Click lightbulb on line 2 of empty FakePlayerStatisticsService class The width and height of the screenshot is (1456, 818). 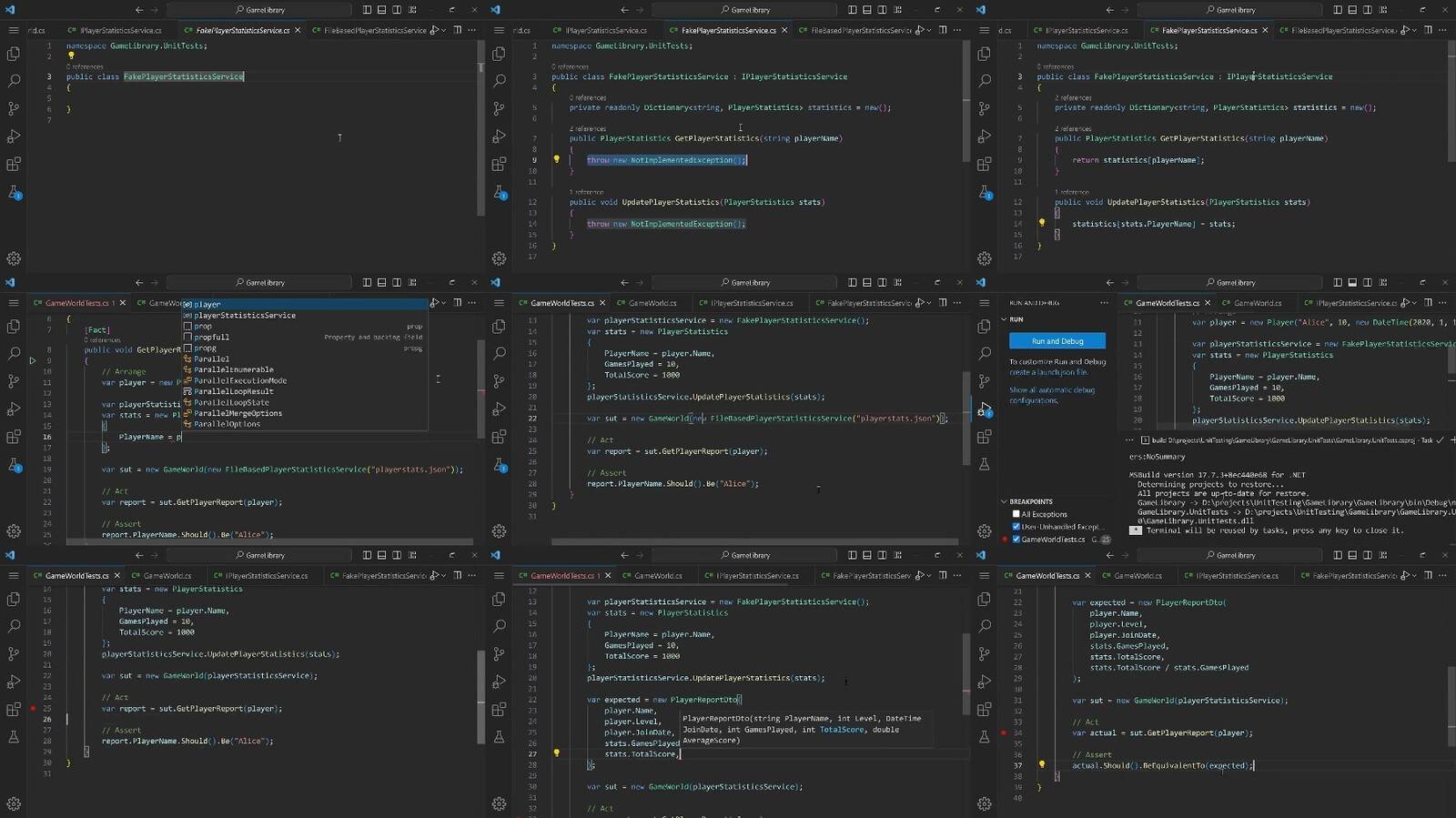click(71, 56)
